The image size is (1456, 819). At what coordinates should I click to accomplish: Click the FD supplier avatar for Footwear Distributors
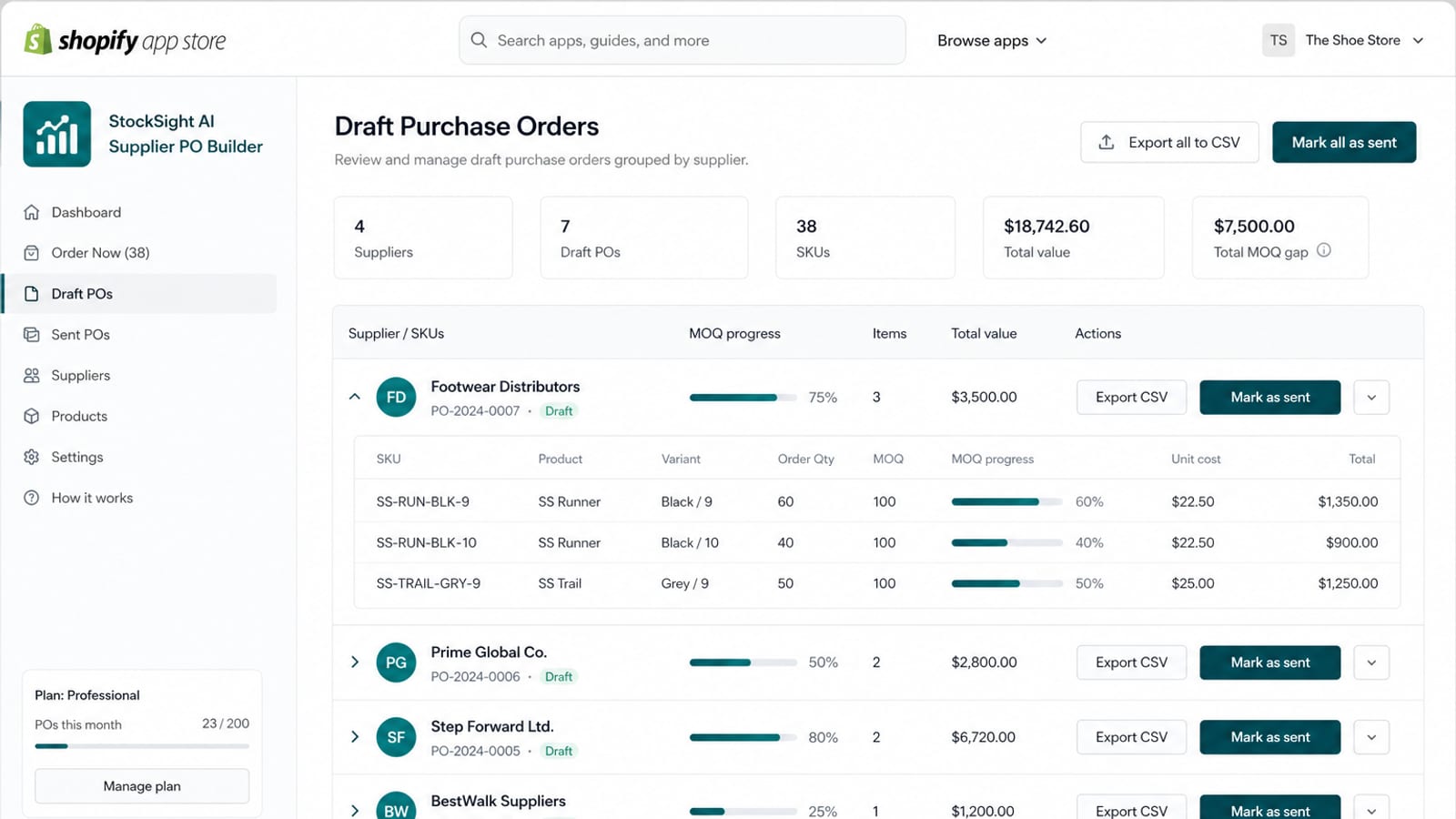[x=396, y=398]
